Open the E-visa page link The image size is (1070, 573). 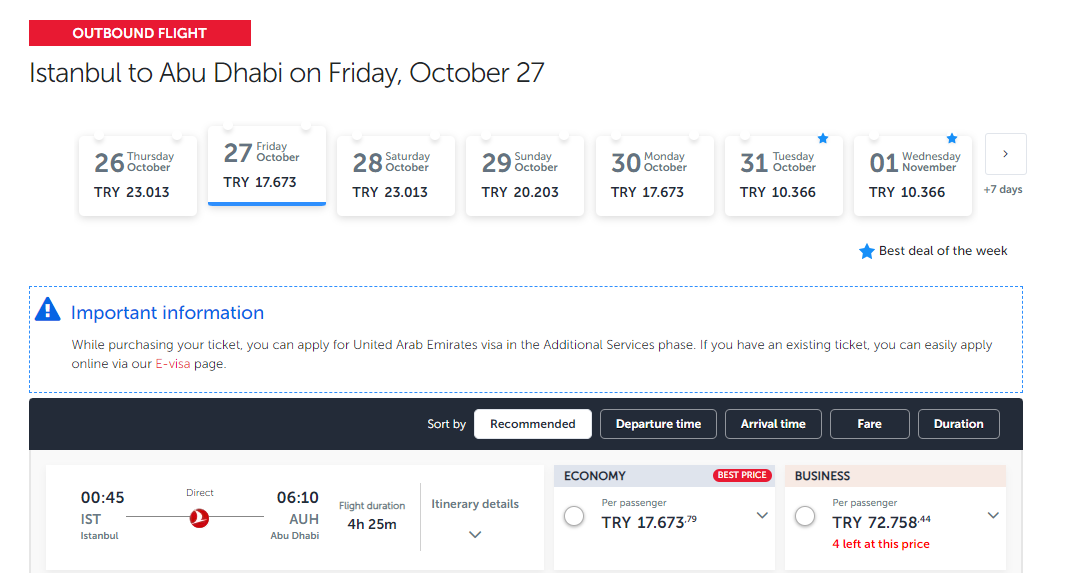coord(173,364)
